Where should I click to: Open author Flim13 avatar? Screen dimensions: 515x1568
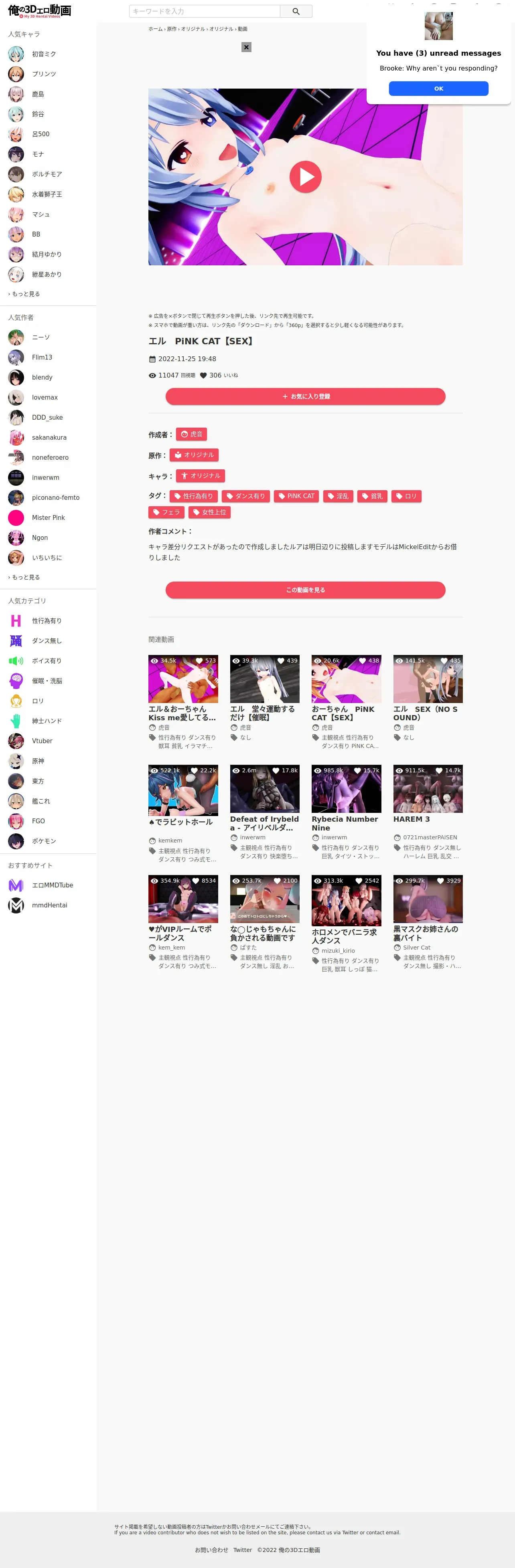[x=16, y=357]
